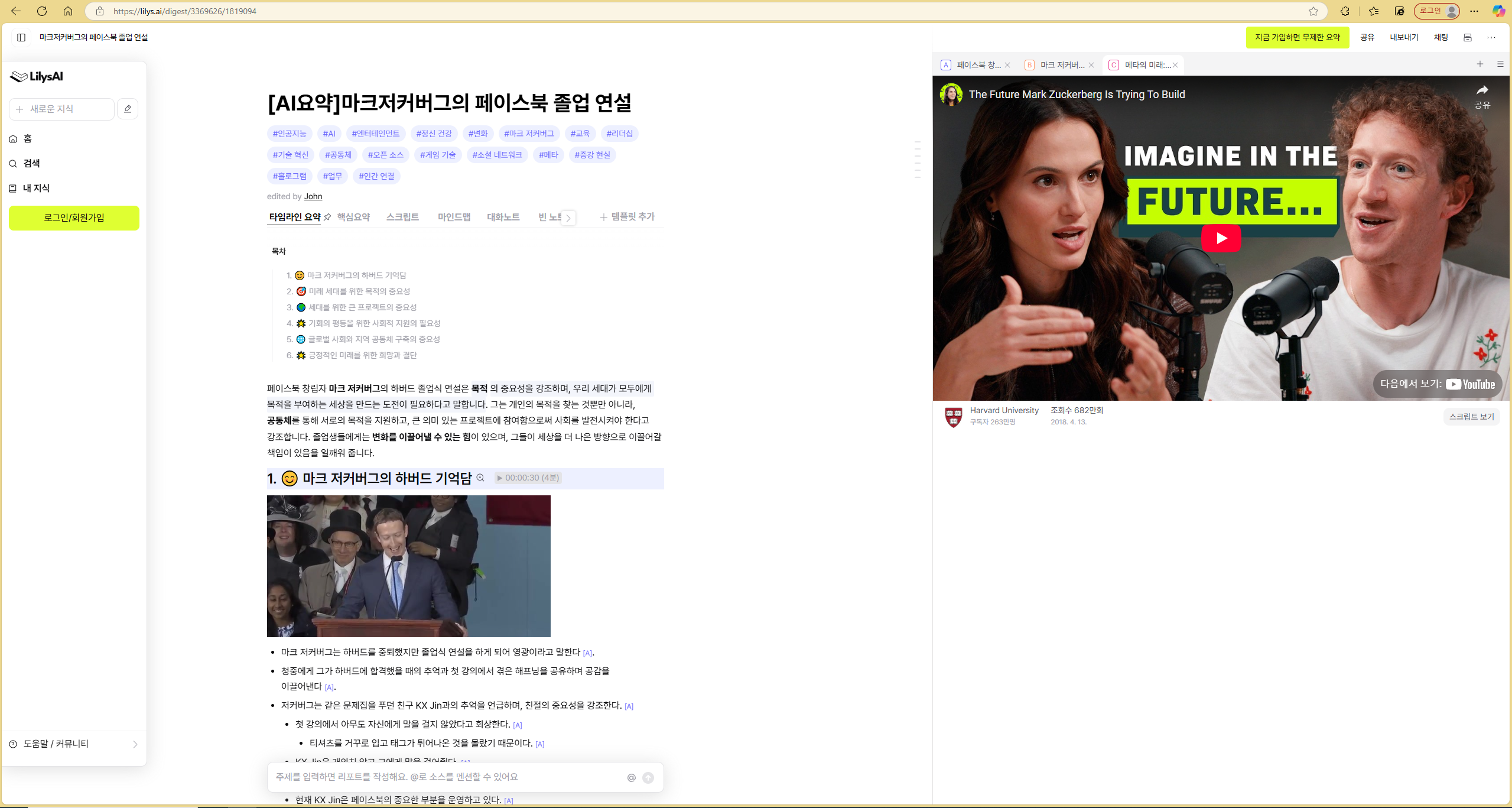
Task: Jump to 글로벌 사회와 지역 공동체 구축의 중요성
Action: (374, 339)
